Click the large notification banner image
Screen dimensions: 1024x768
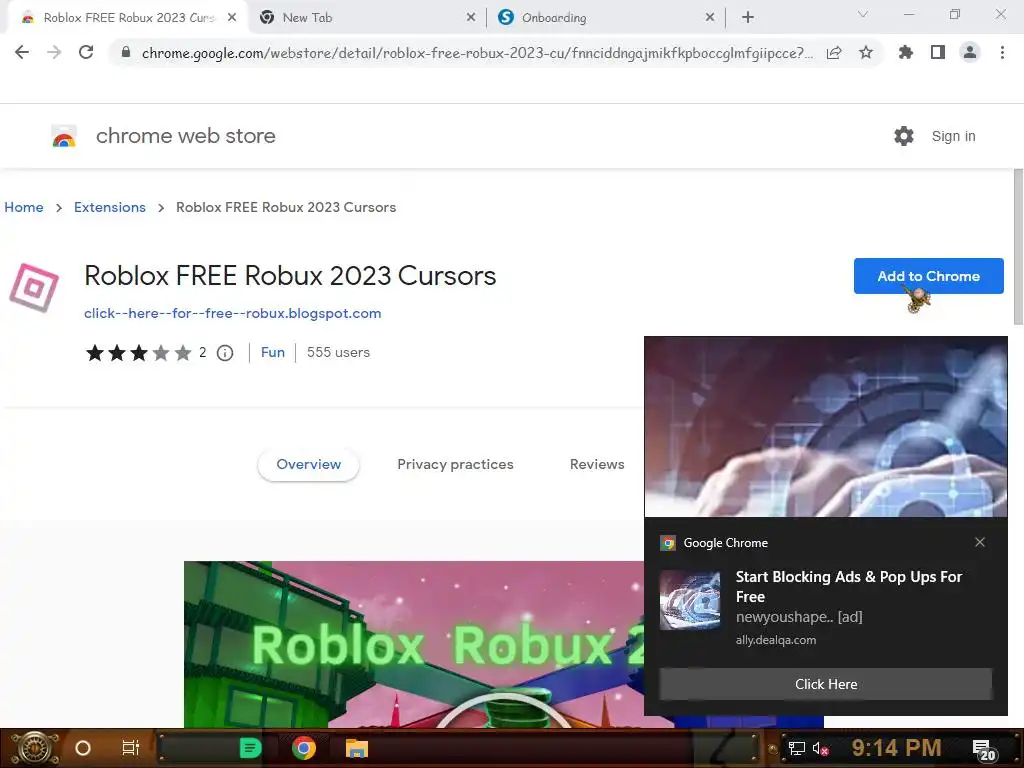825,426
